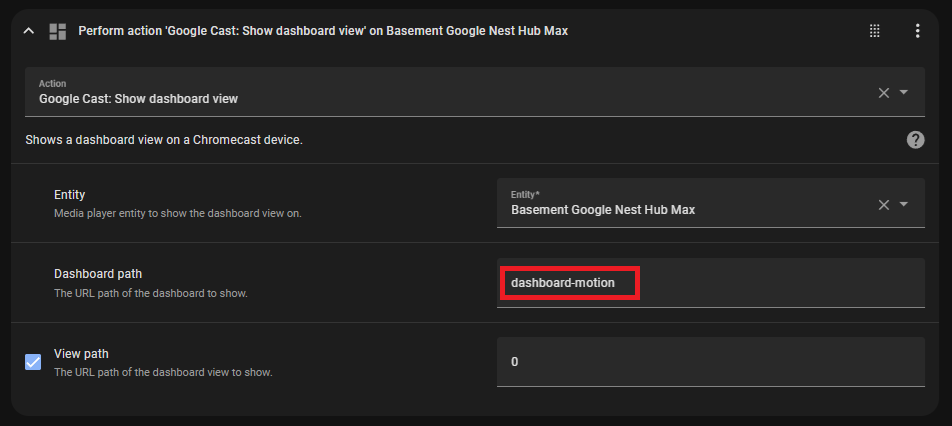Open the three-dot overflow menu
952x426 pixels.
[x=917, y=31]
